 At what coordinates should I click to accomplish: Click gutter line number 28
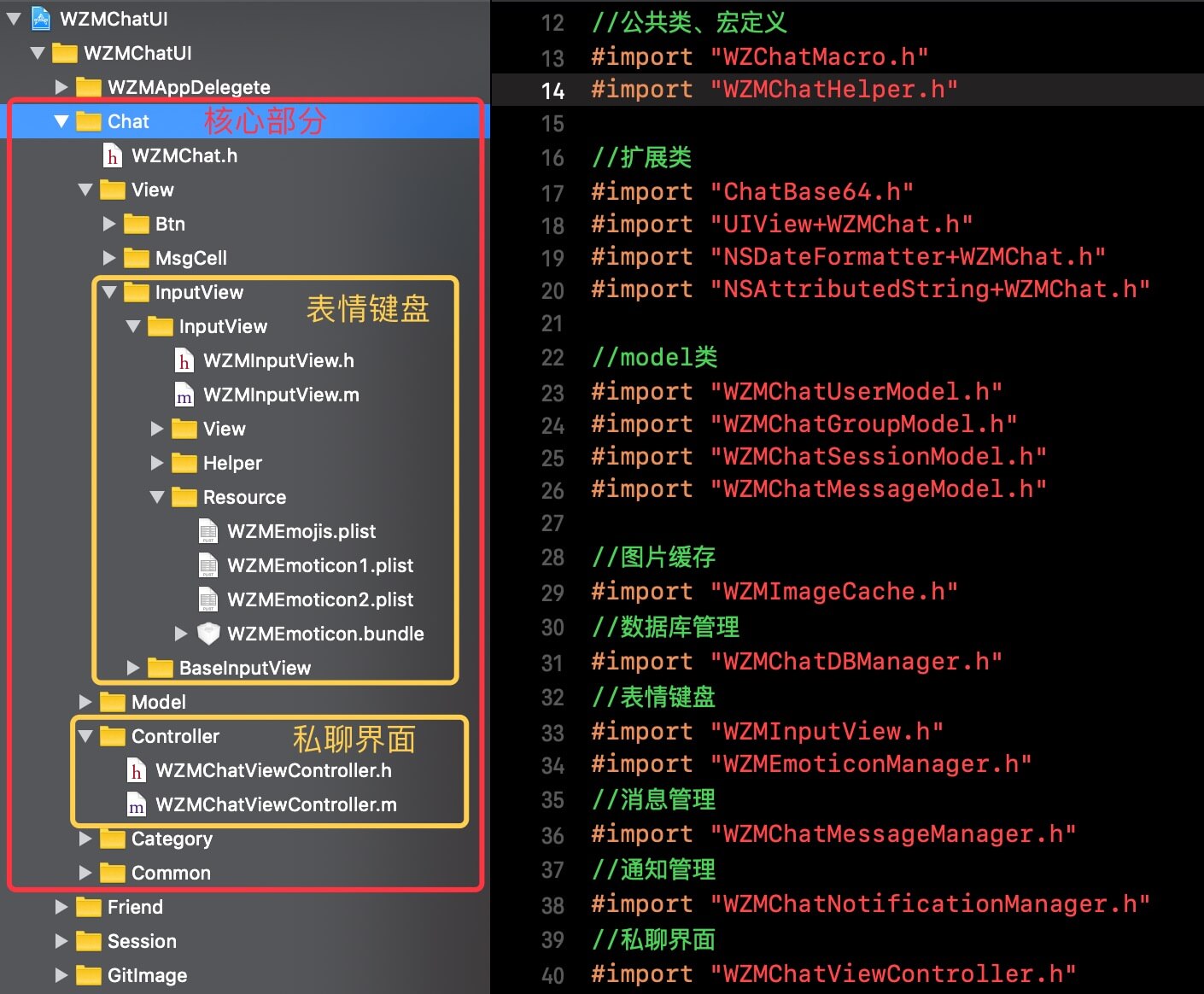click(x=552, y=558)
